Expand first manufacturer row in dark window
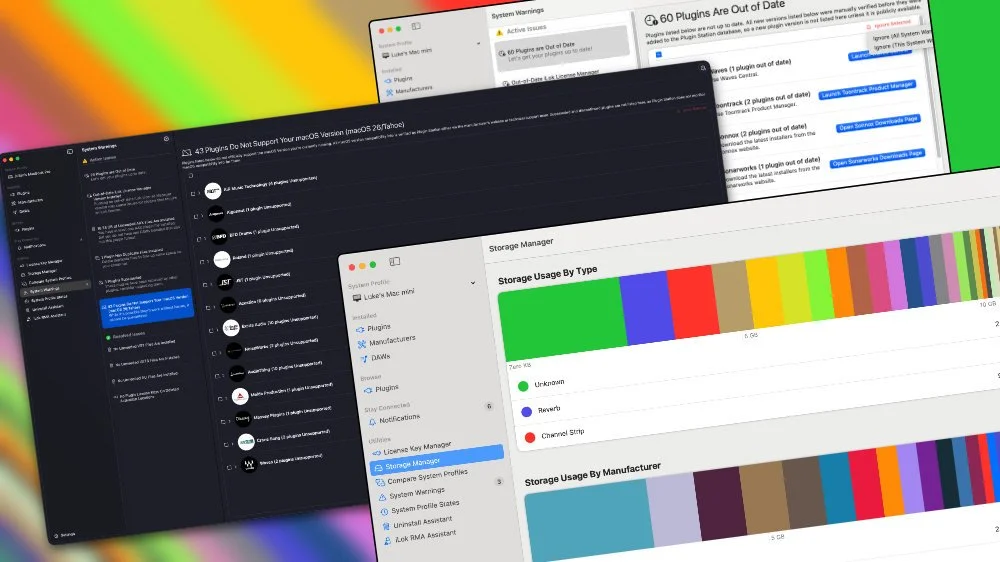This screenshot has width=1000, height=562. tap(197, 193)
